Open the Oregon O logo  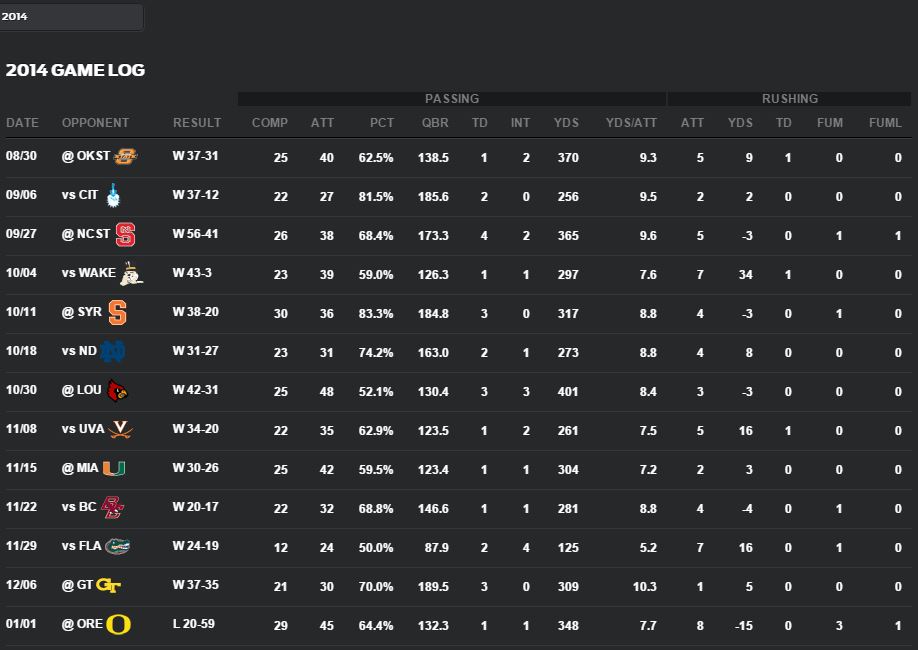119,625
